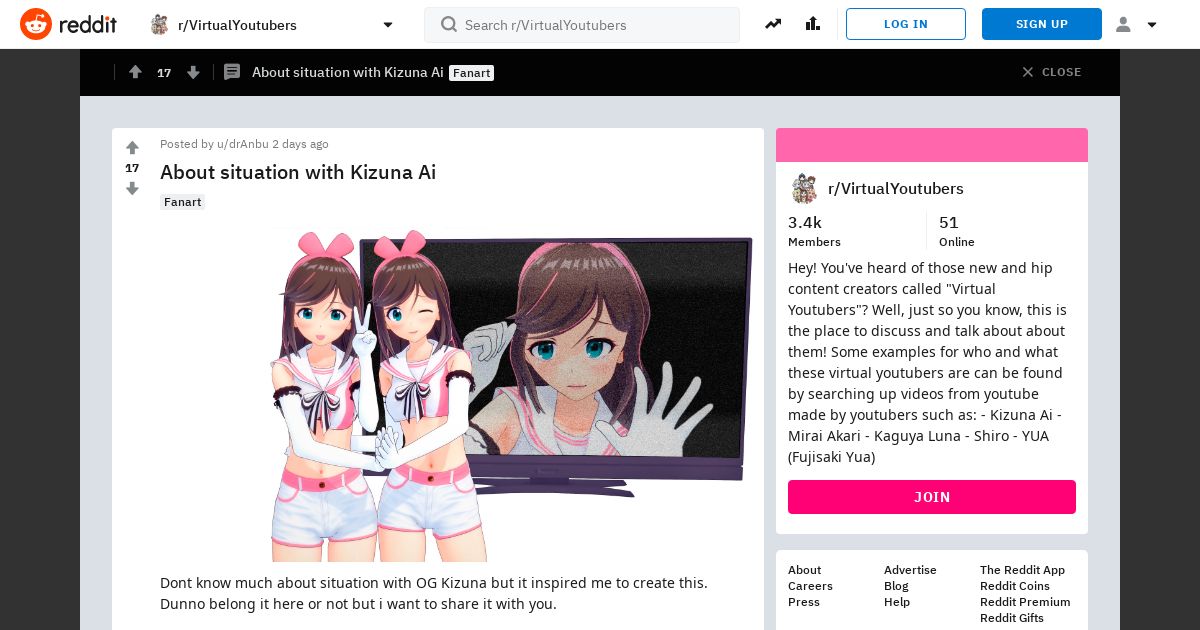
Task: Click the 3.4k Members count
Action: (814, 230)
